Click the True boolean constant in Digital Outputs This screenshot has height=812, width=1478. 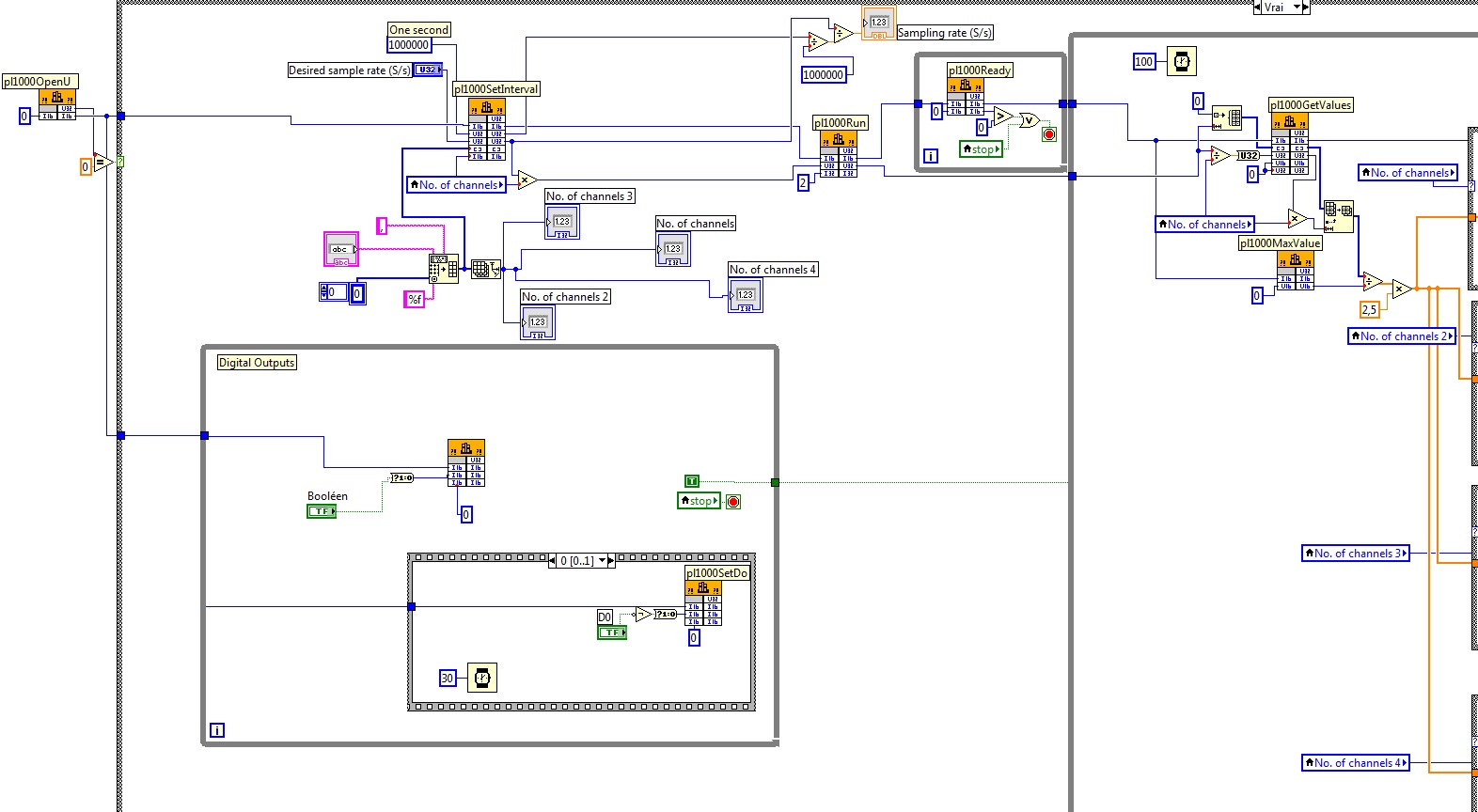point(692,481)
